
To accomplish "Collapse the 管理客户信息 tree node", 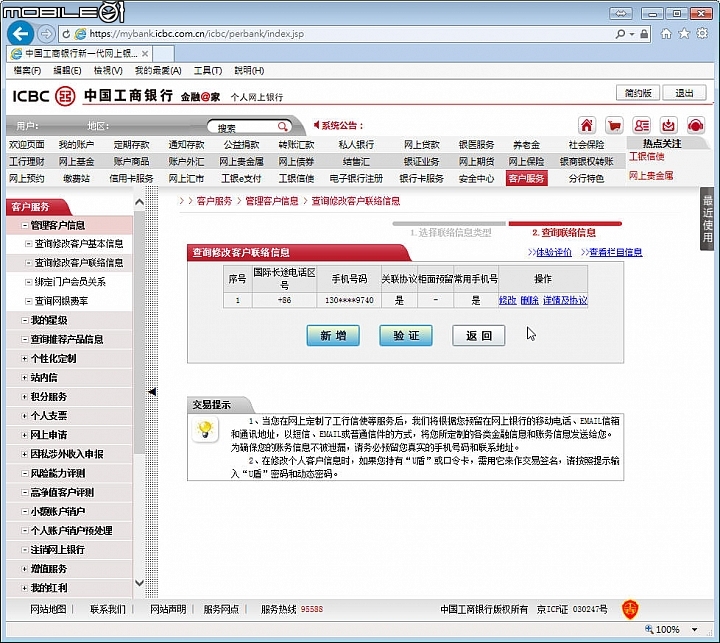I will (x=25, y=225).
